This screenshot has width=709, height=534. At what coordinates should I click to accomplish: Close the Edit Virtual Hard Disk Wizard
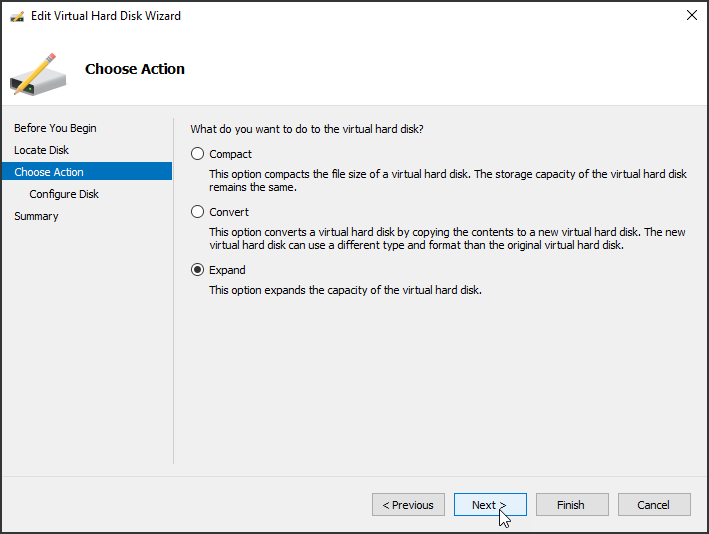coord(691,16)
